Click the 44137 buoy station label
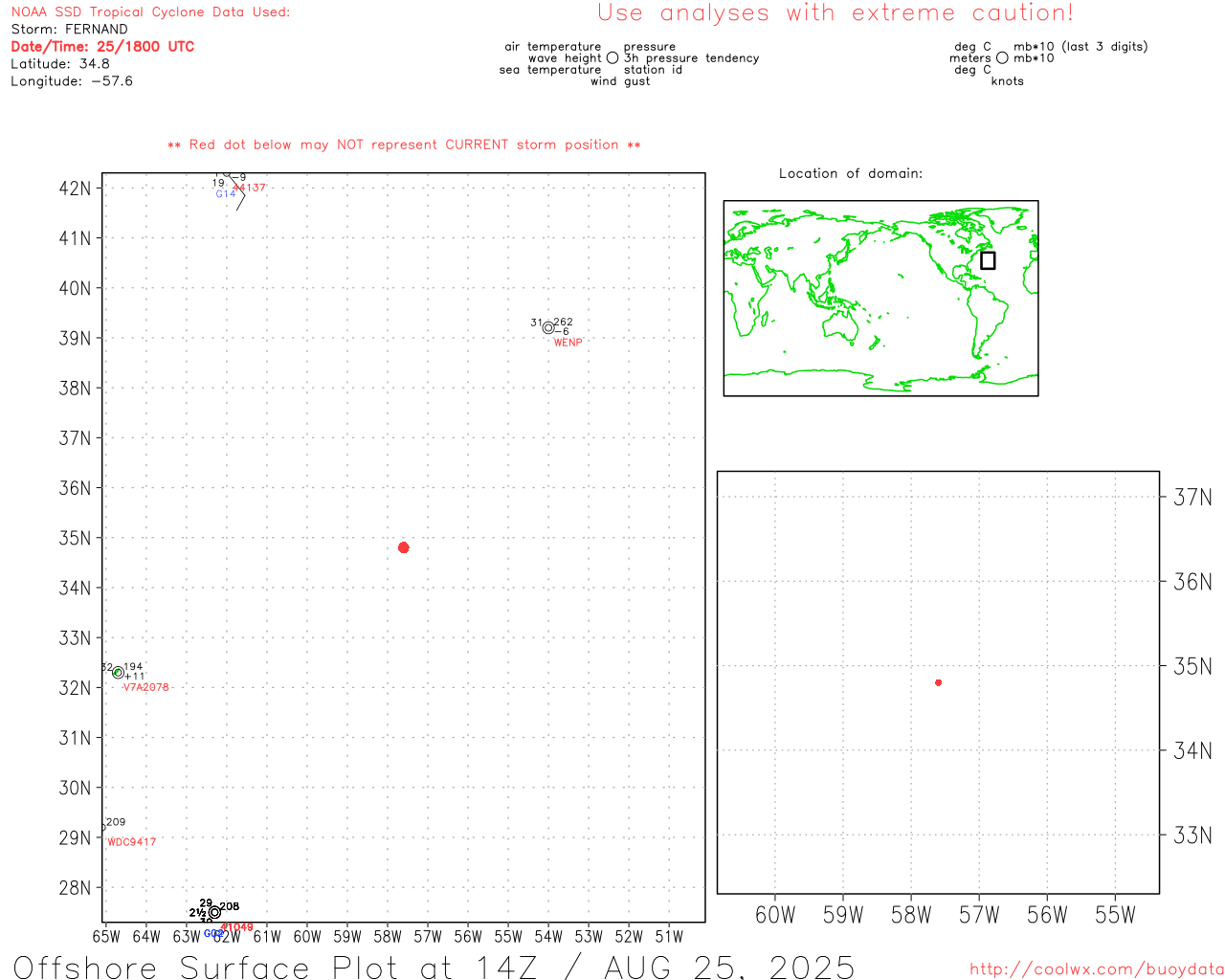 coord(249,188)
